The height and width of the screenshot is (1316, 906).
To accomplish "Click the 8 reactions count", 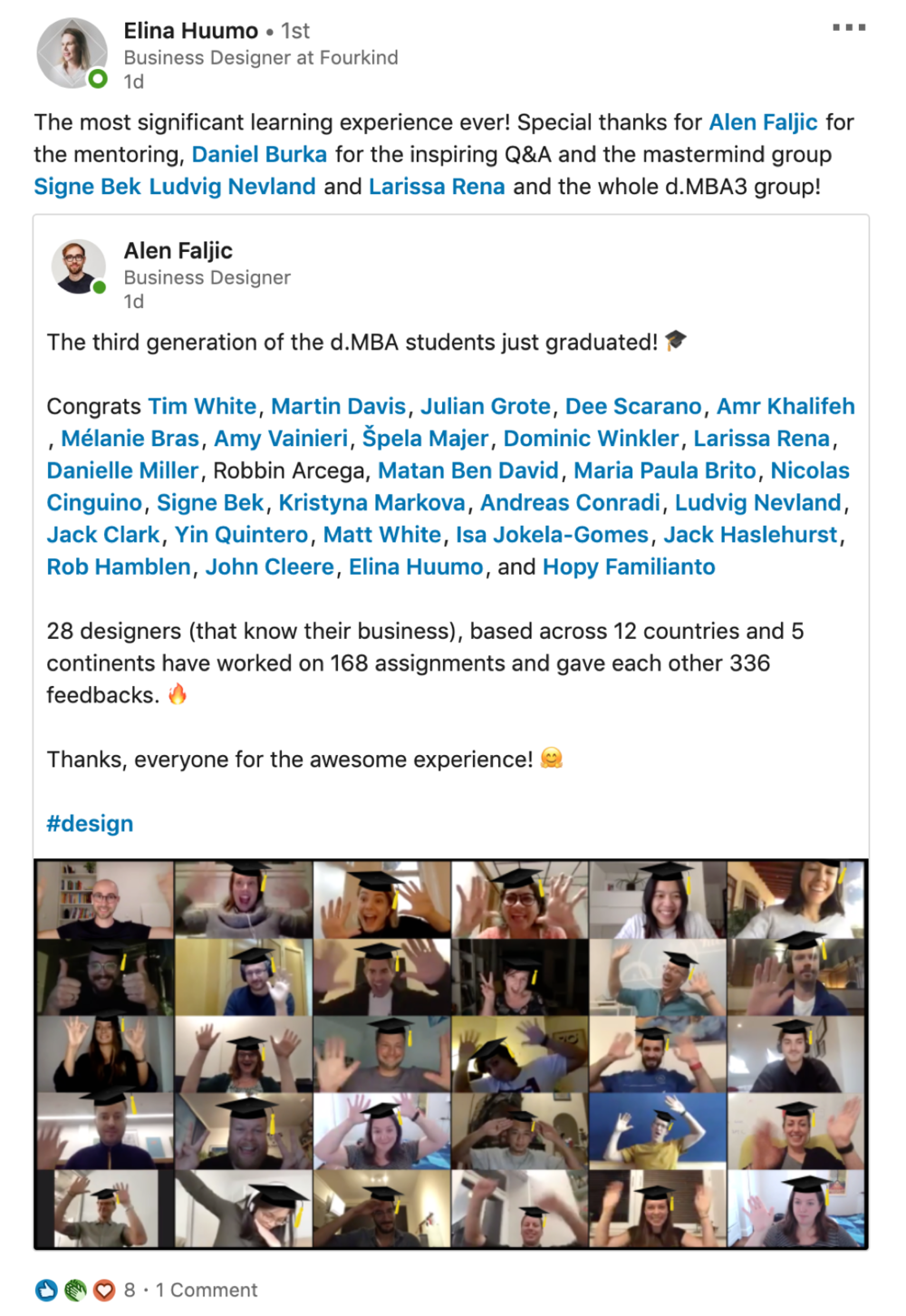I will tap(130, 1290).
